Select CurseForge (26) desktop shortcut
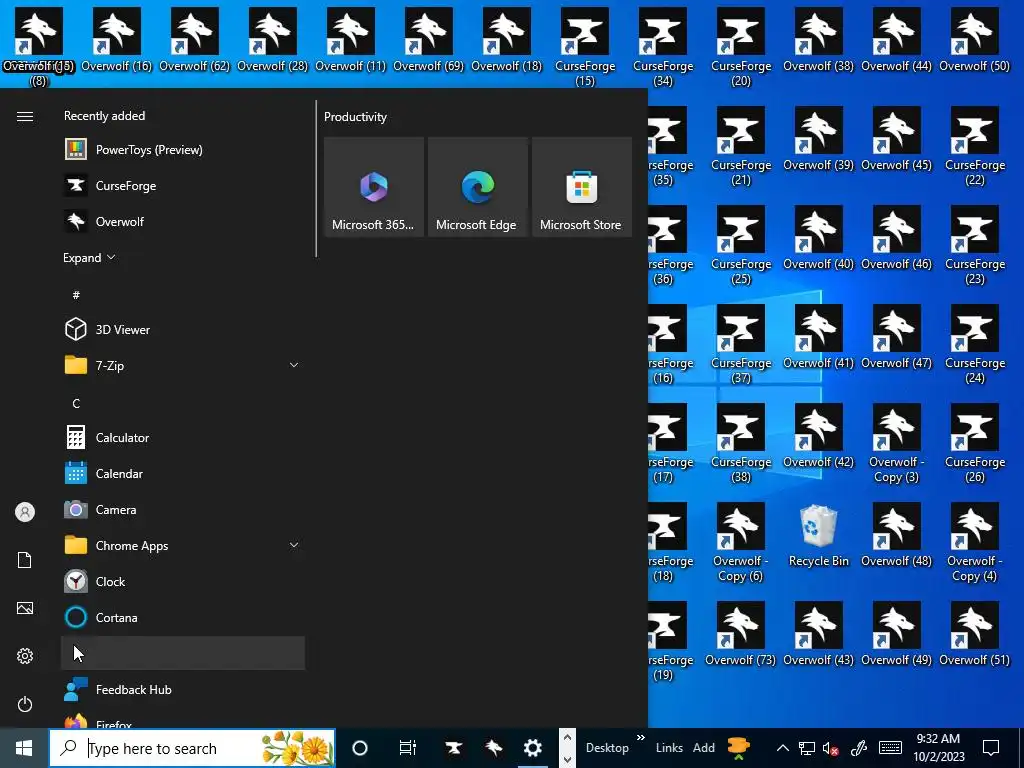The height and width of the screenshot is (768, 1024). (974, 443)
